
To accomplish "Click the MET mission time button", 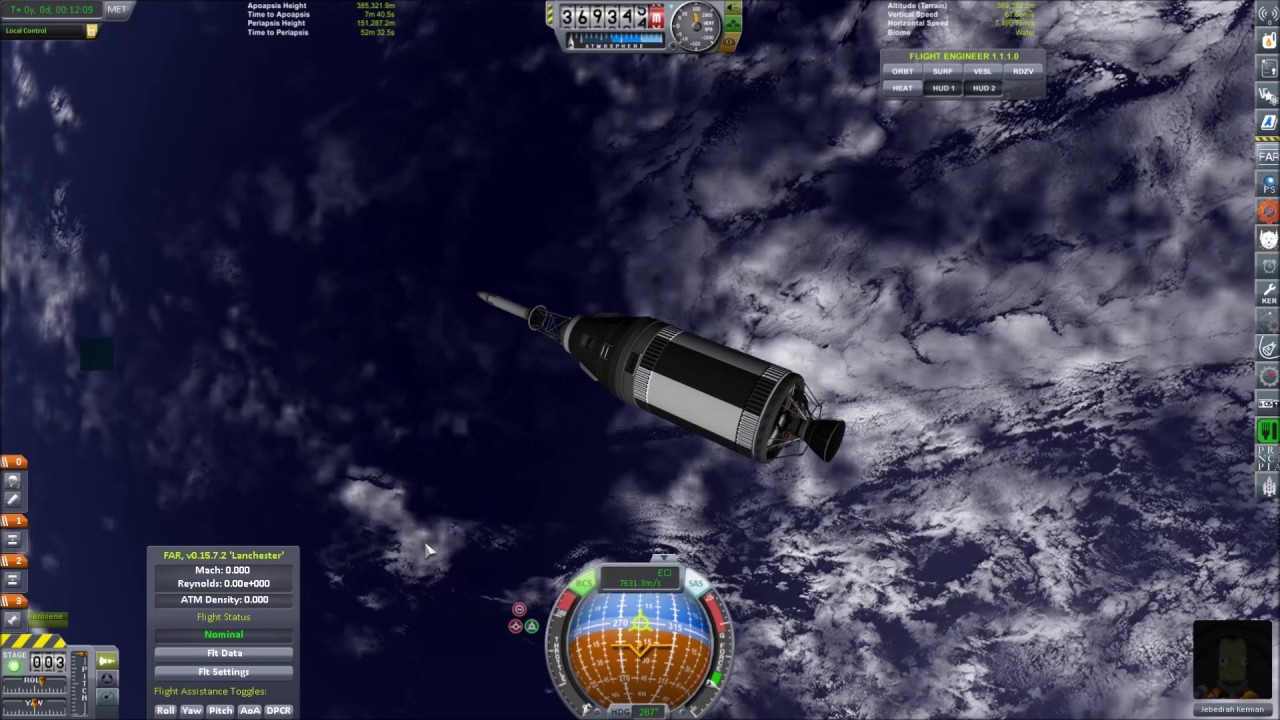I will coord(117,9).
